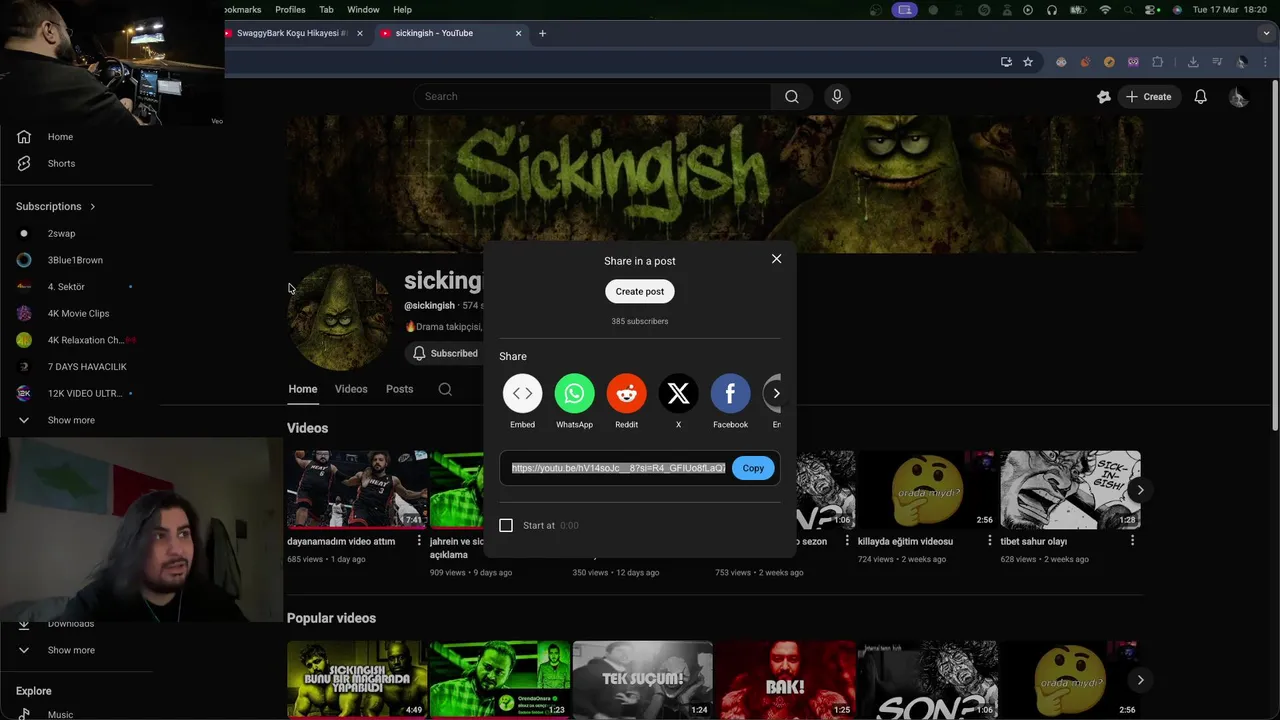Click the page vertical scrollbar
The image size is (1280, 720).
coord(1274,256)
